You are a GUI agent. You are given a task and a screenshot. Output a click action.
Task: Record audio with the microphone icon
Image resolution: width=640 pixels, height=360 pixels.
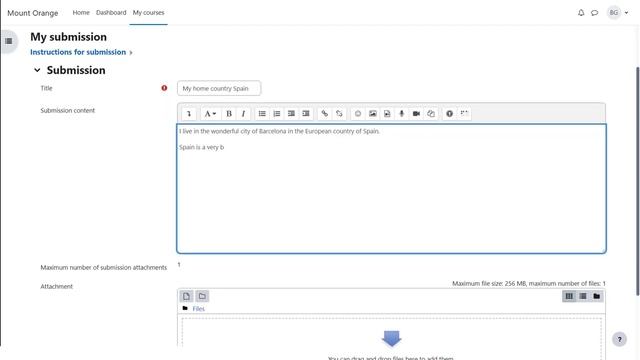[402, 113]
